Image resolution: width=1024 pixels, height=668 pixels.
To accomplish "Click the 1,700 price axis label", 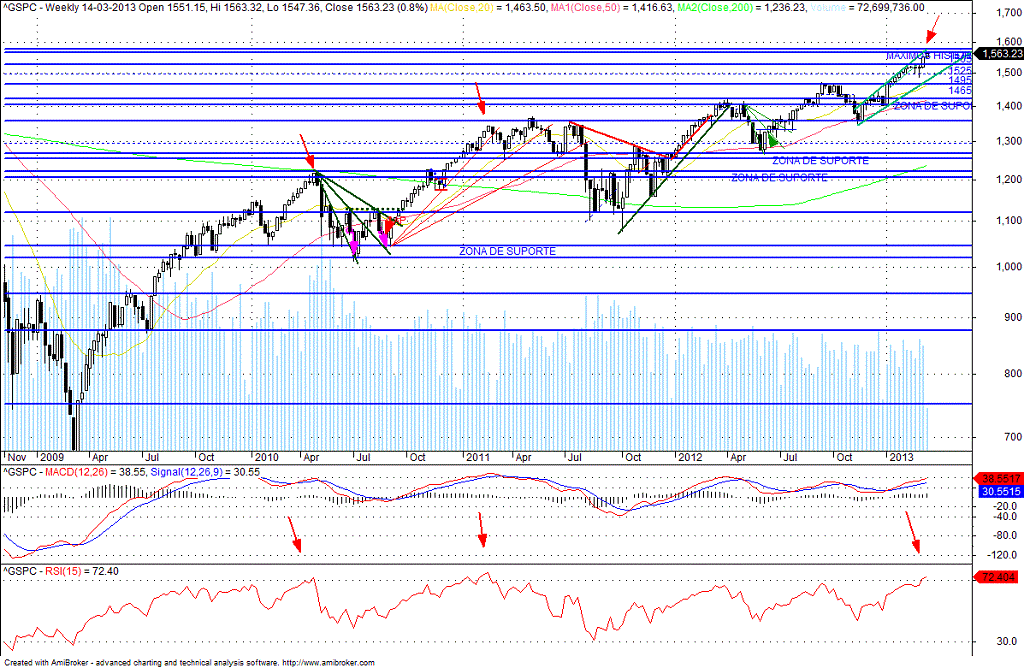I will click(1009, 12).
